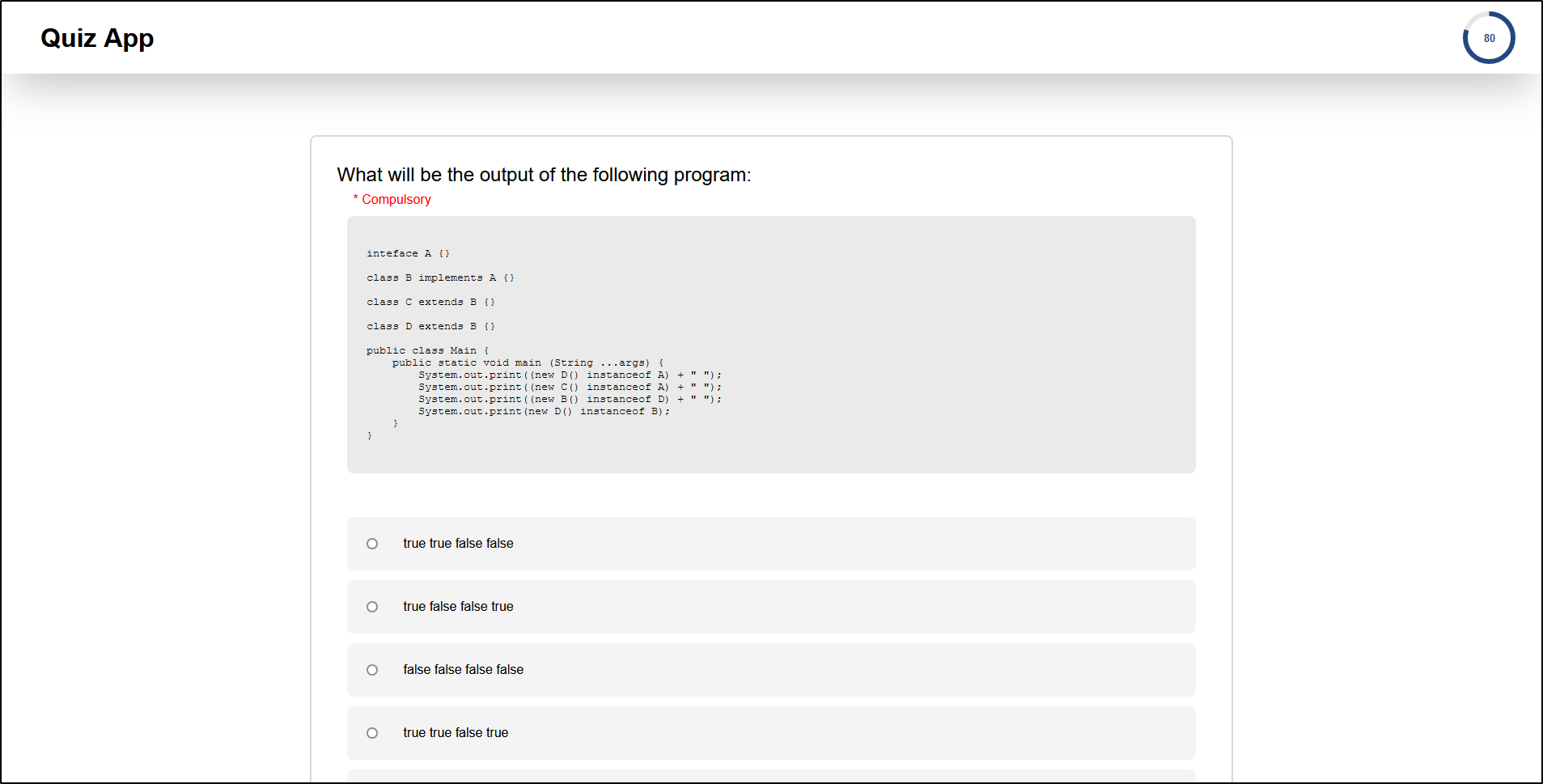
Task: Click the 'public static void main' code line
Action: tap(528, 362)
